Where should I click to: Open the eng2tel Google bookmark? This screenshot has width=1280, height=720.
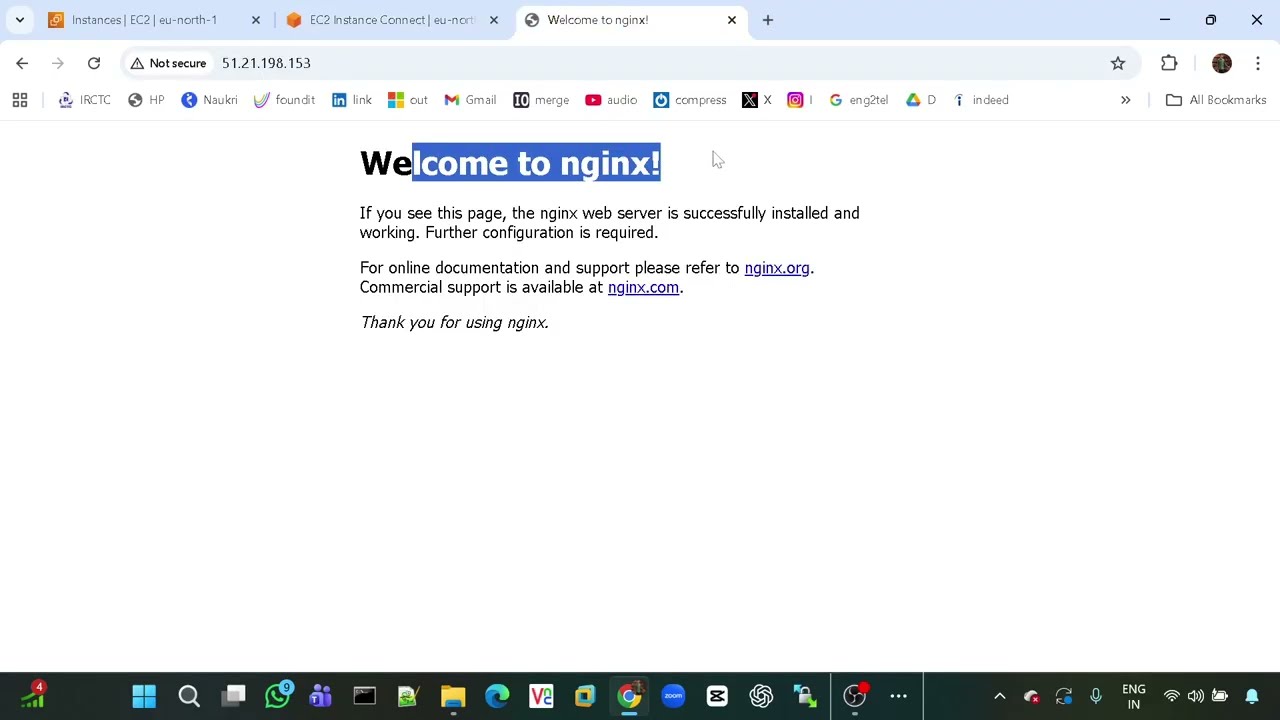(859, 100)
